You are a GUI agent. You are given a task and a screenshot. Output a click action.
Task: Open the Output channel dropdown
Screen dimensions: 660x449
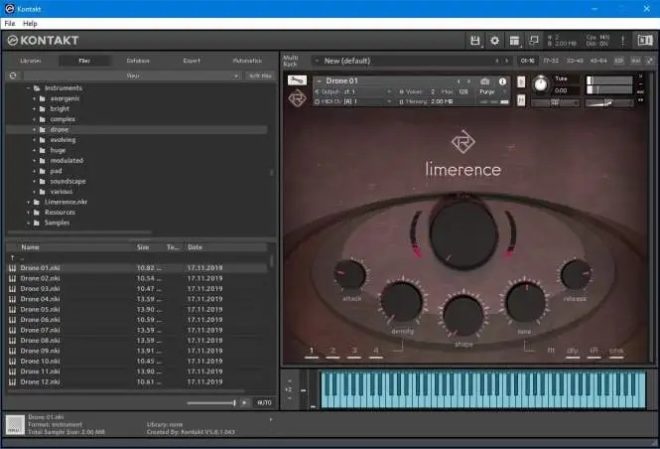[354, 92]
